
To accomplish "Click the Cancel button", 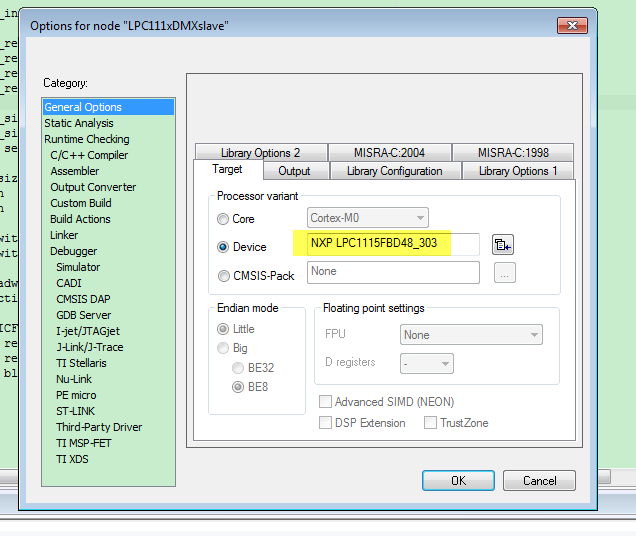I will (539, 480).
